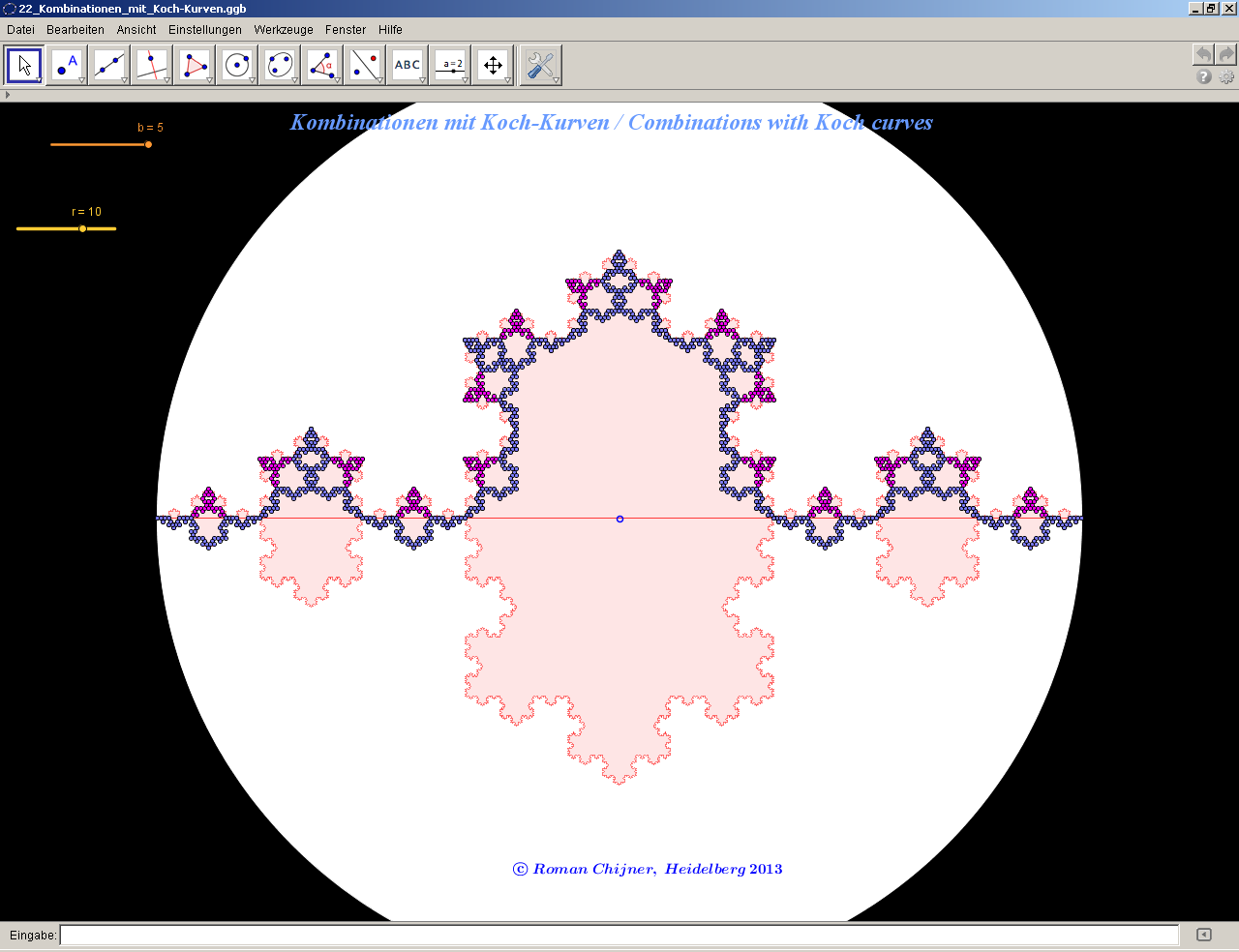Select the Perpendicular Line tool
The width and height of the screenshot is (1239, 952).
click(152, 66)
